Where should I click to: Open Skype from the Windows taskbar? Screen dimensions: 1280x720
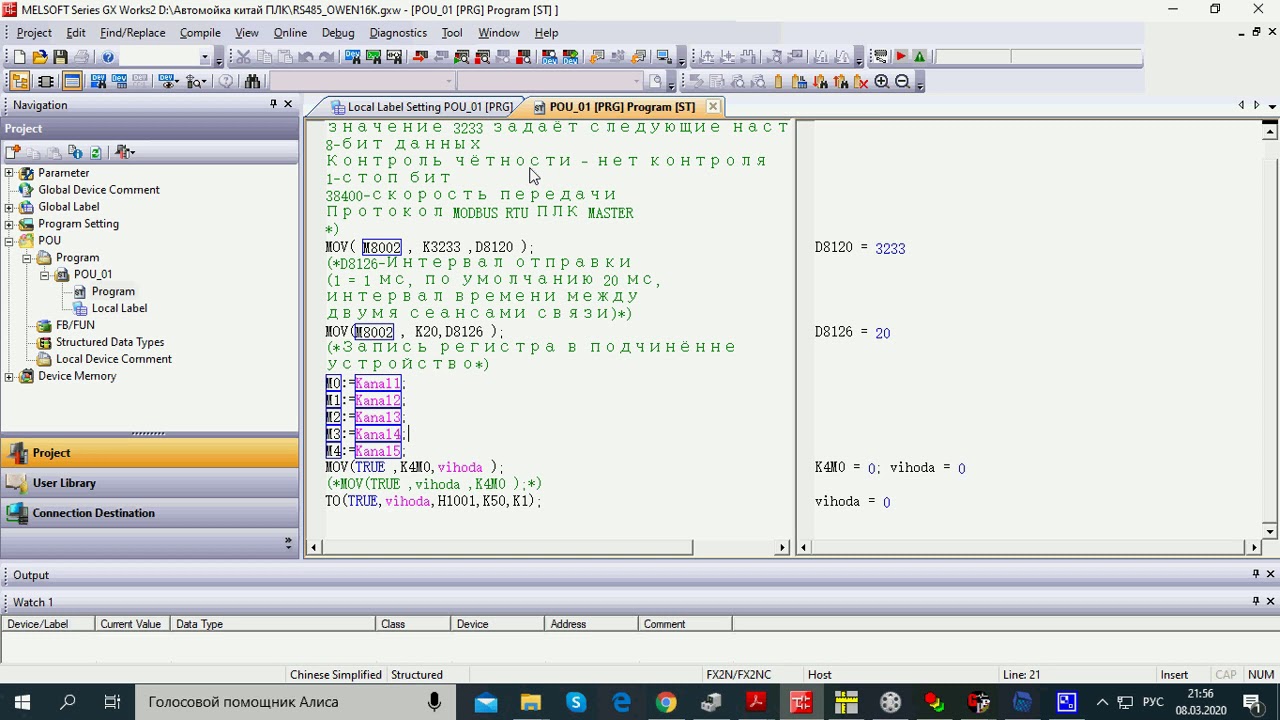pyautogui.click(x=576, y=702)
